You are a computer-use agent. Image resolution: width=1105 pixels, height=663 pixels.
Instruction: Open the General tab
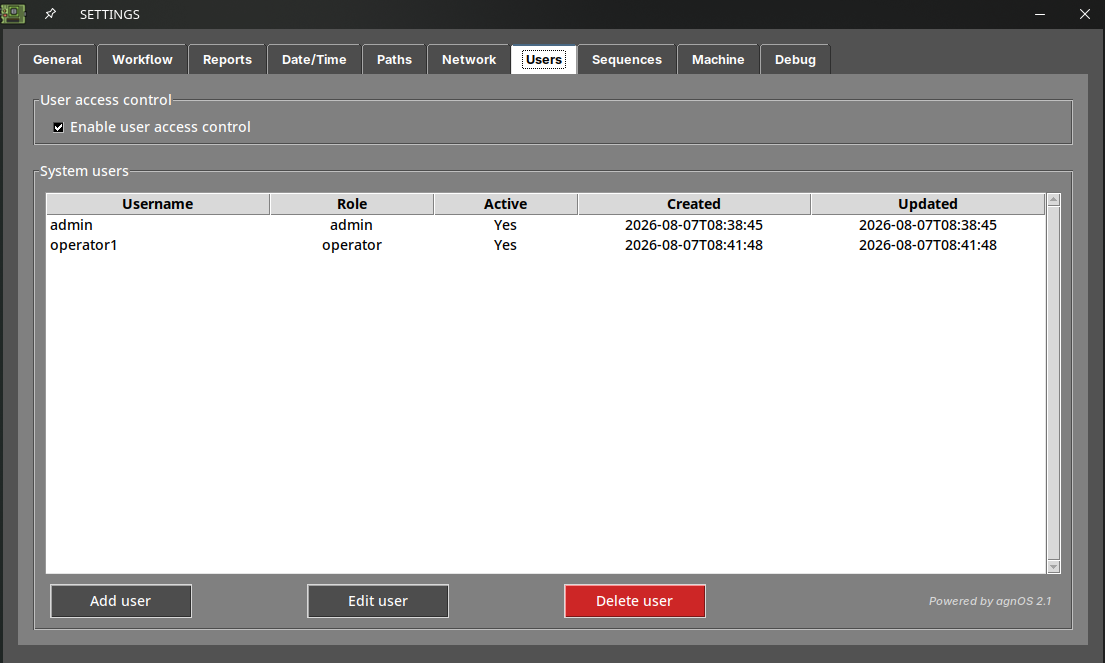pos(57,60)
